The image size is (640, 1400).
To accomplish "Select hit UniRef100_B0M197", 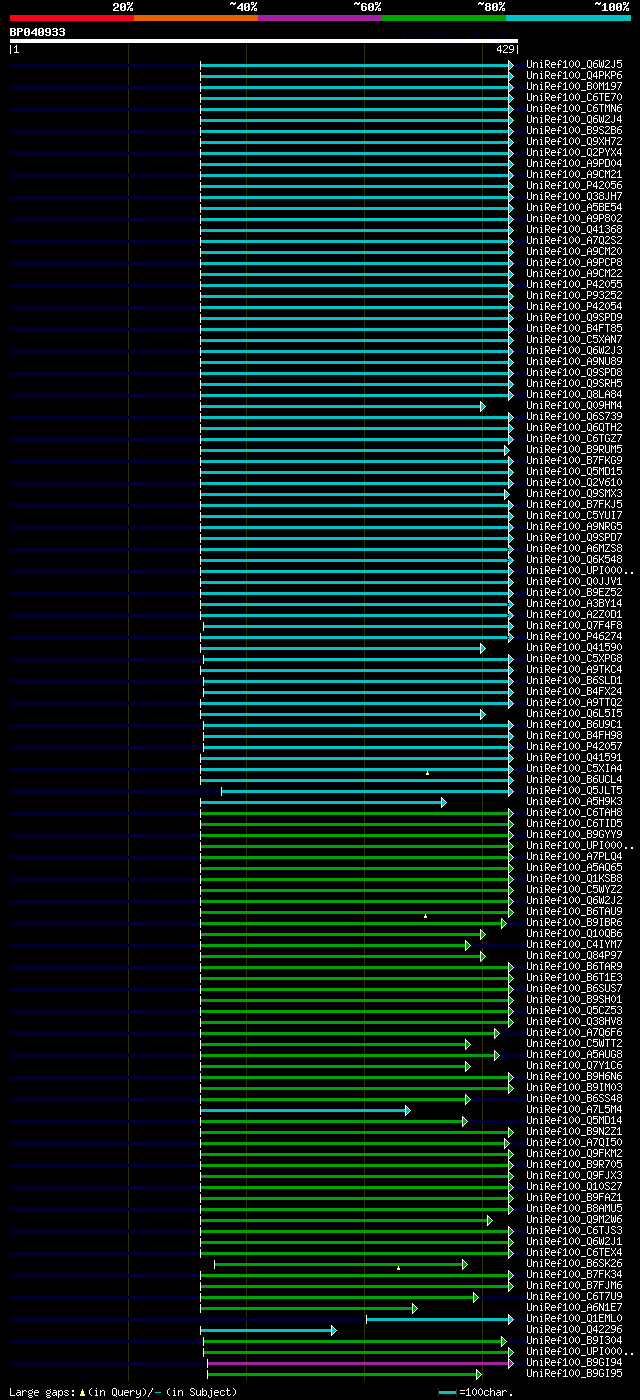I will [x=574, y=86].
